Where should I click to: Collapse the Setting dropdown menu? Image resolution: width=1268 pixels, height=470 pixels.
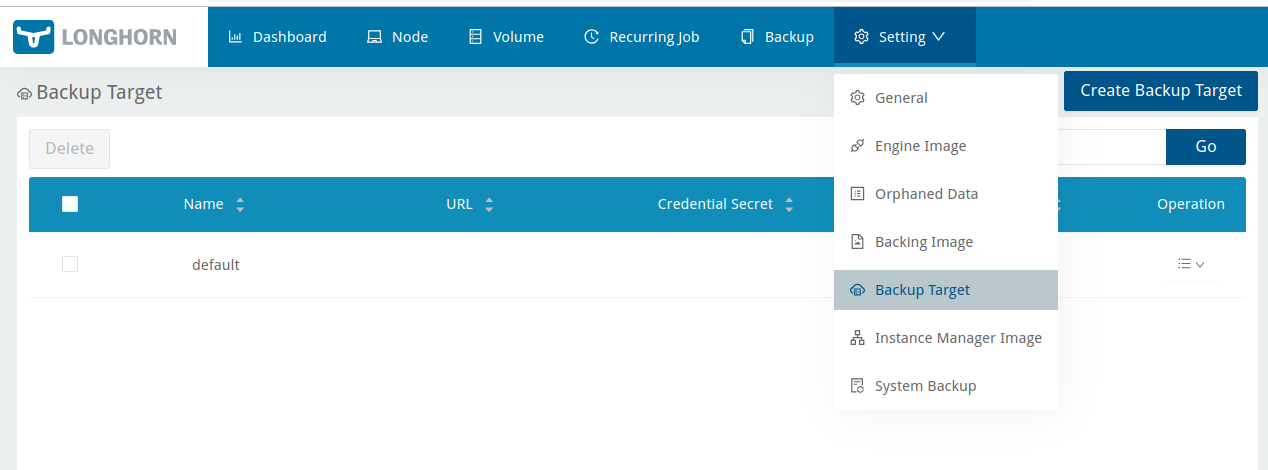point(900,37)
